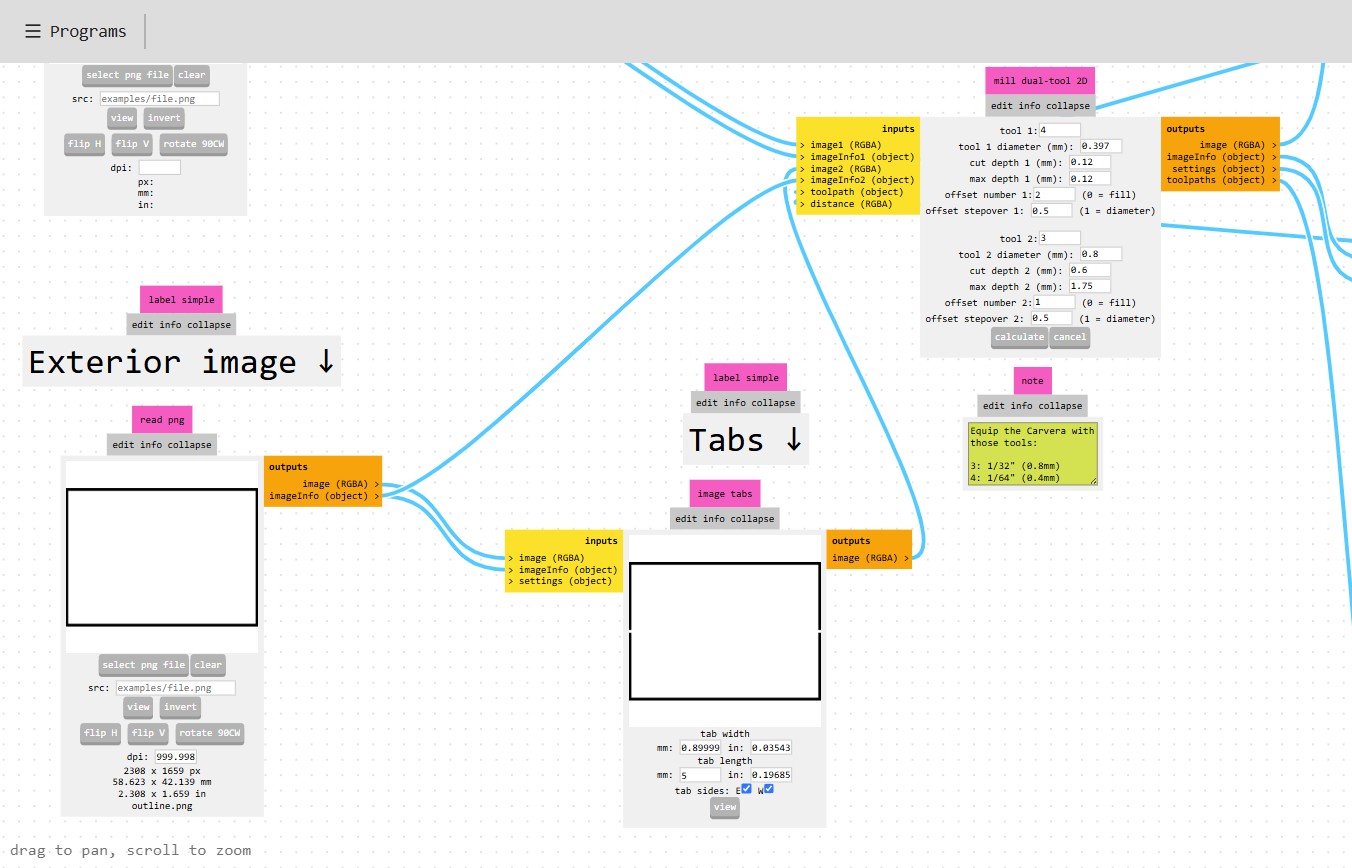
Task: Click cut depth 2 field 0.6
Action: point(1090,270)
